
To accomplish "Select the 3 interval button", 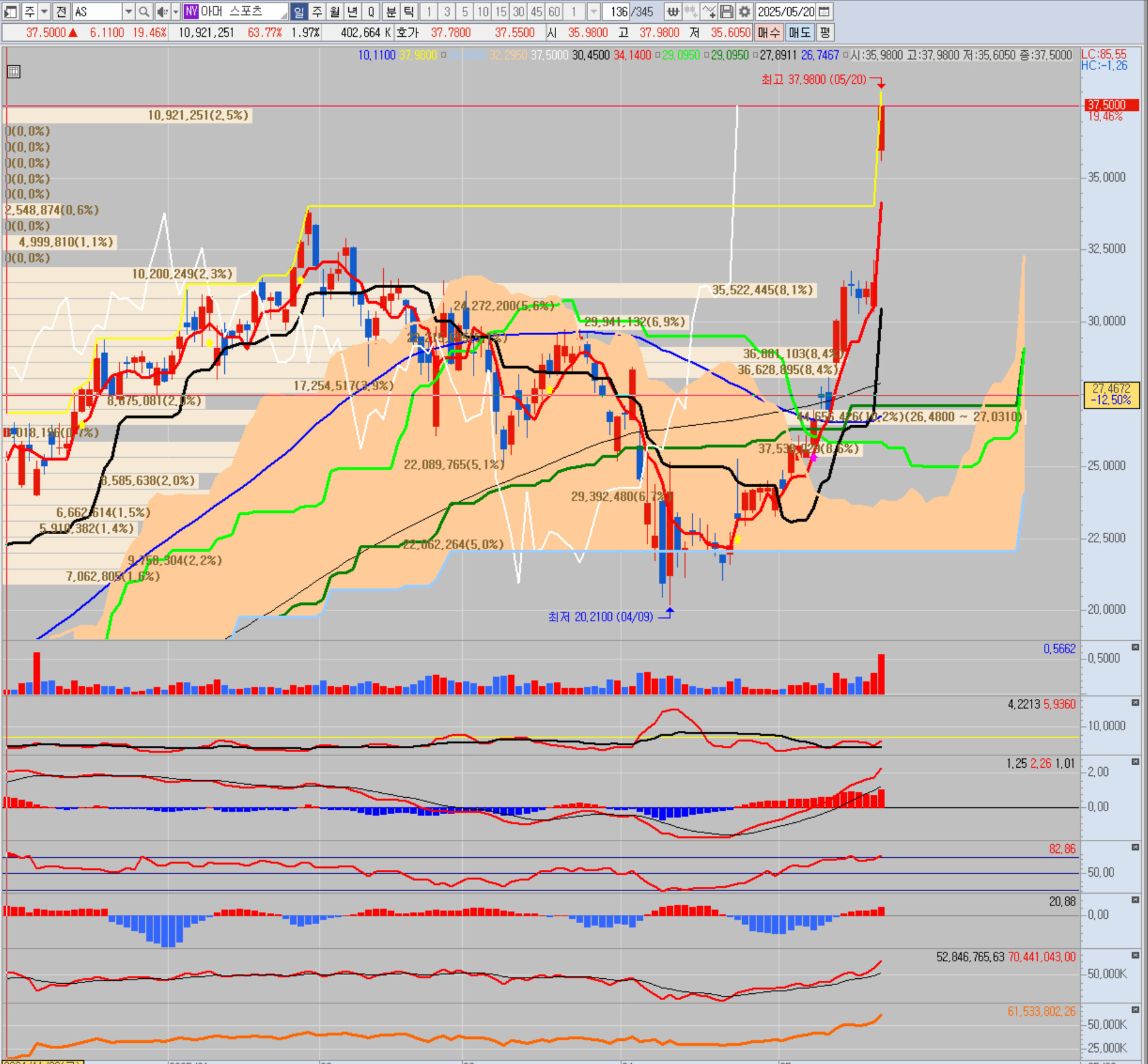I will tap(447, 11).
